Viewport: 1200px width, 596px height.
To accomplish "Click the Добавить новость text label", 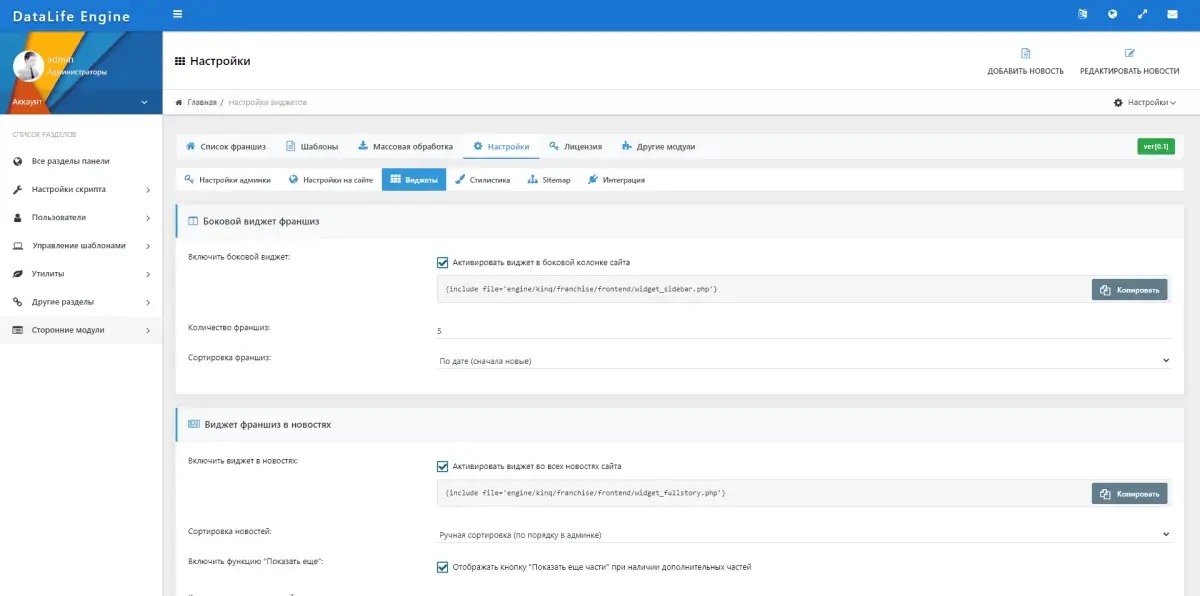I will [1025, 71].
